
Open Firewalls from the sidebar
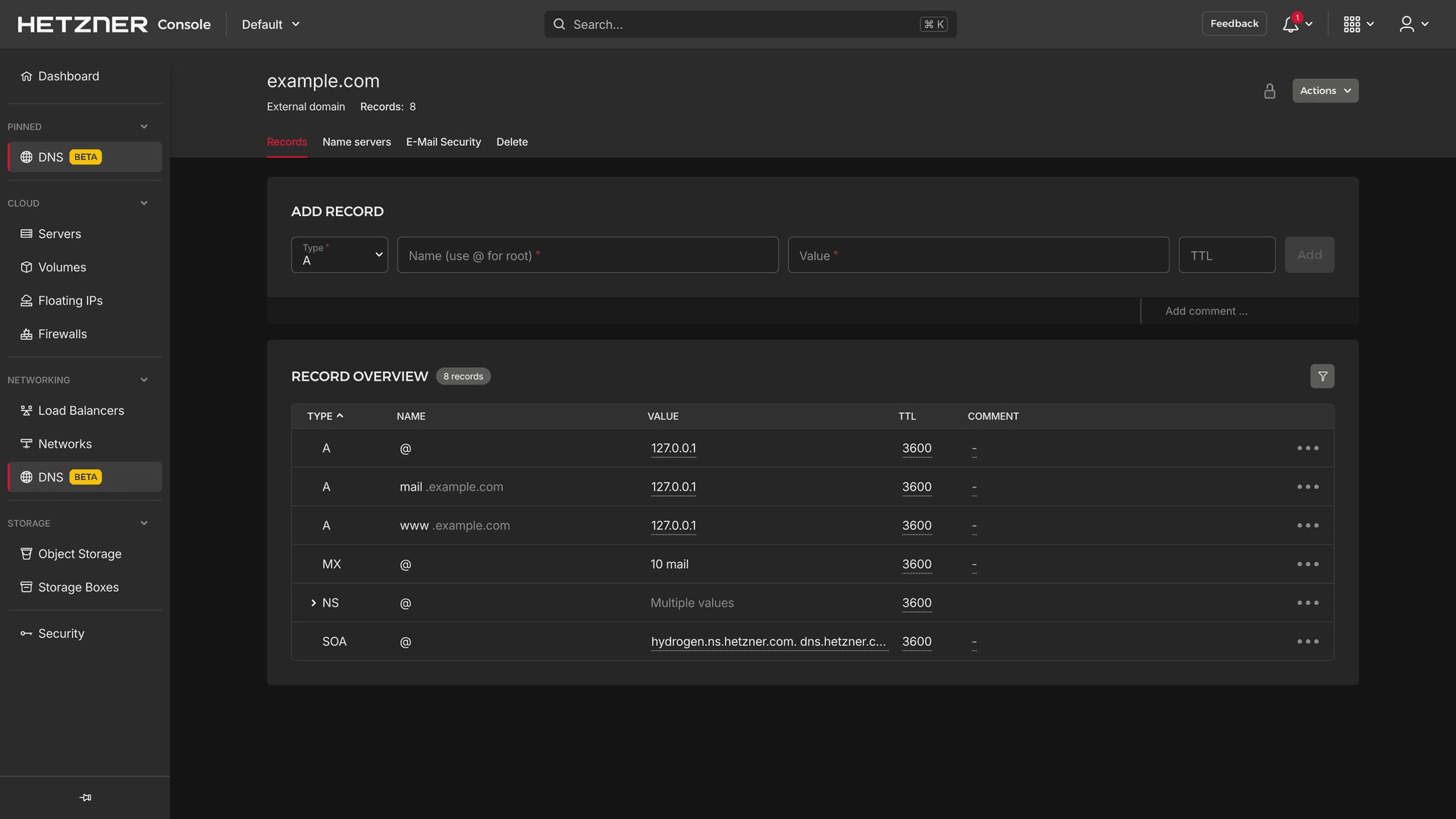point(62,334)
